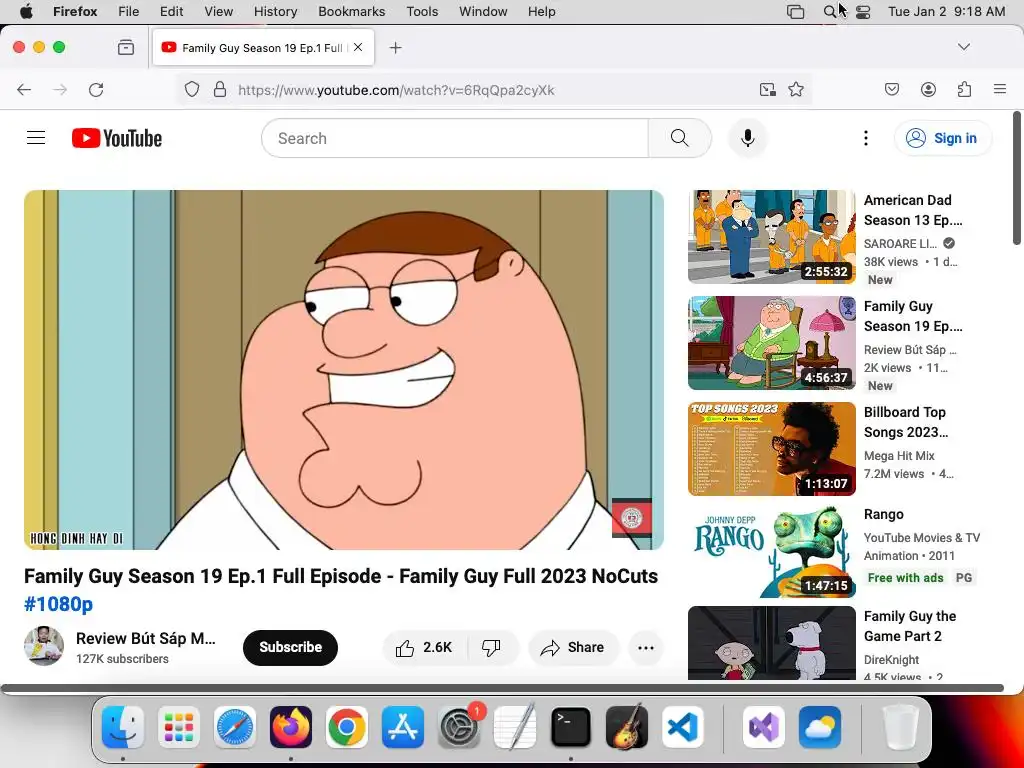Click the horizontal scrollbar at bottom
Screen dimensions: 1024x768
(502, 688)
